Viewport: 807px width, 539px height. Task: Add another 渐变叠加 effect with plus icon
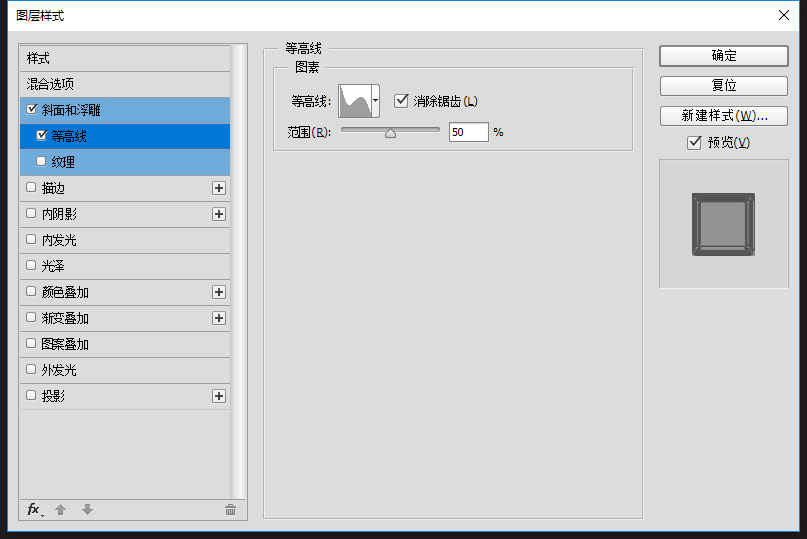(x=219, y=318)
